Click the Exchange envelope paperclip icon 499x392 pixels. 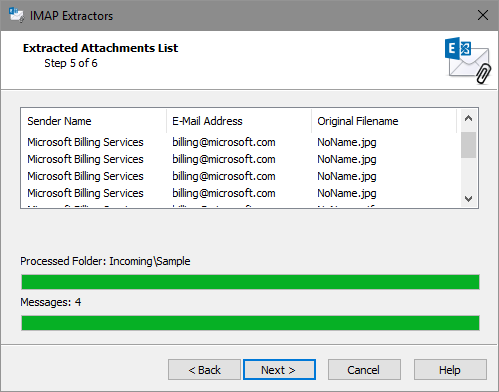[x=468, y=60]
